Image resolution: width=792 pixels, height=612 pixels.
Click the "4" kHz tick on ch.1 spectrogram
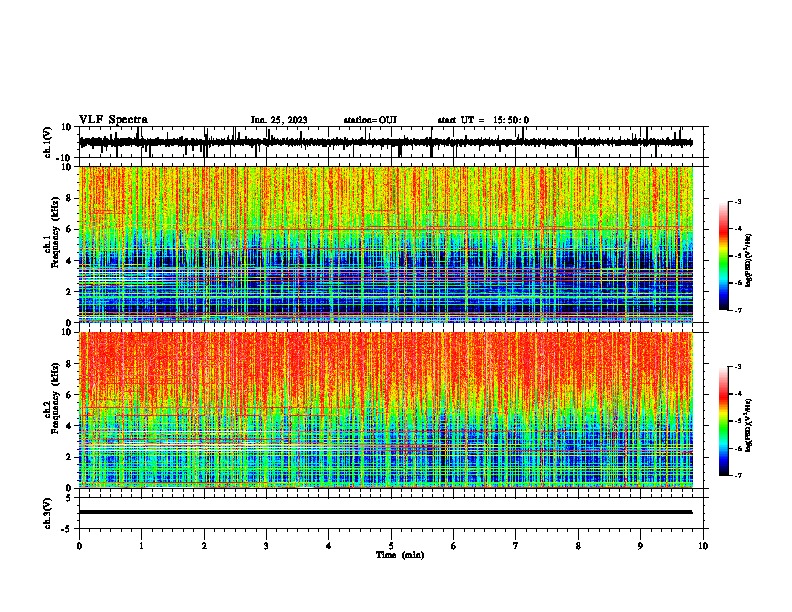click(69, 261)
